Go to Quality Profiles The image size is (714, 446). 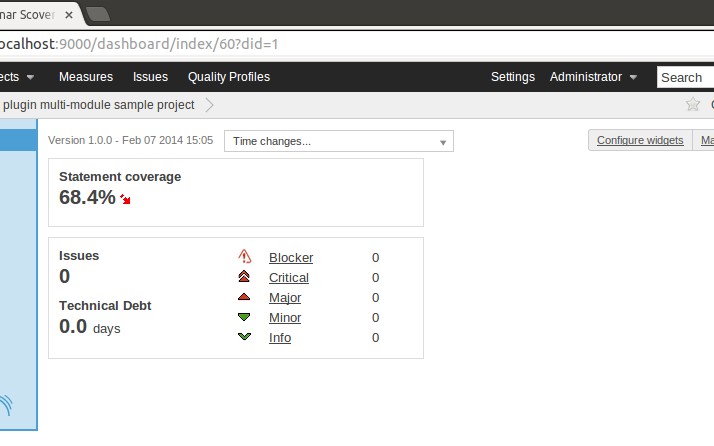[x=228, y=77]
